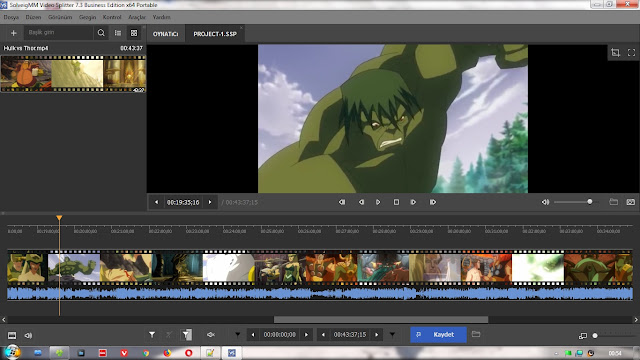
Task: Jump to next marker in player
Action: (x=433, y=202)
